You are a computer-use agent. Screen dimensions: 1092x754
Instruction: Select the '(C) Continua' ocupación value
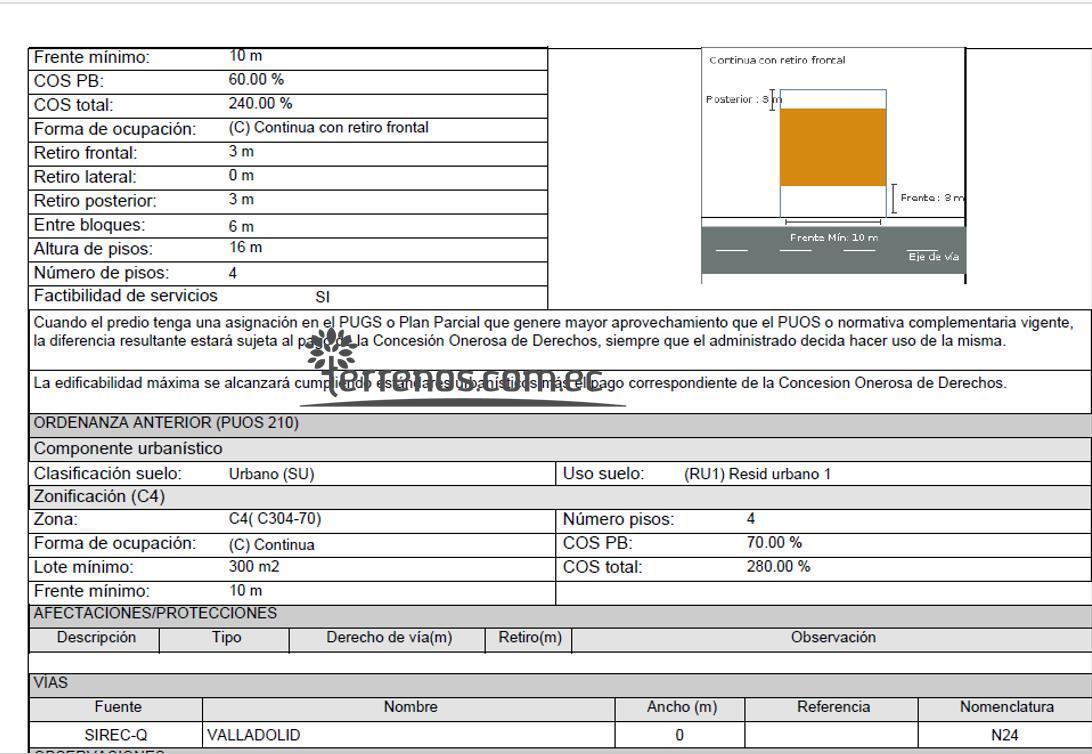[x=272, y=544]
